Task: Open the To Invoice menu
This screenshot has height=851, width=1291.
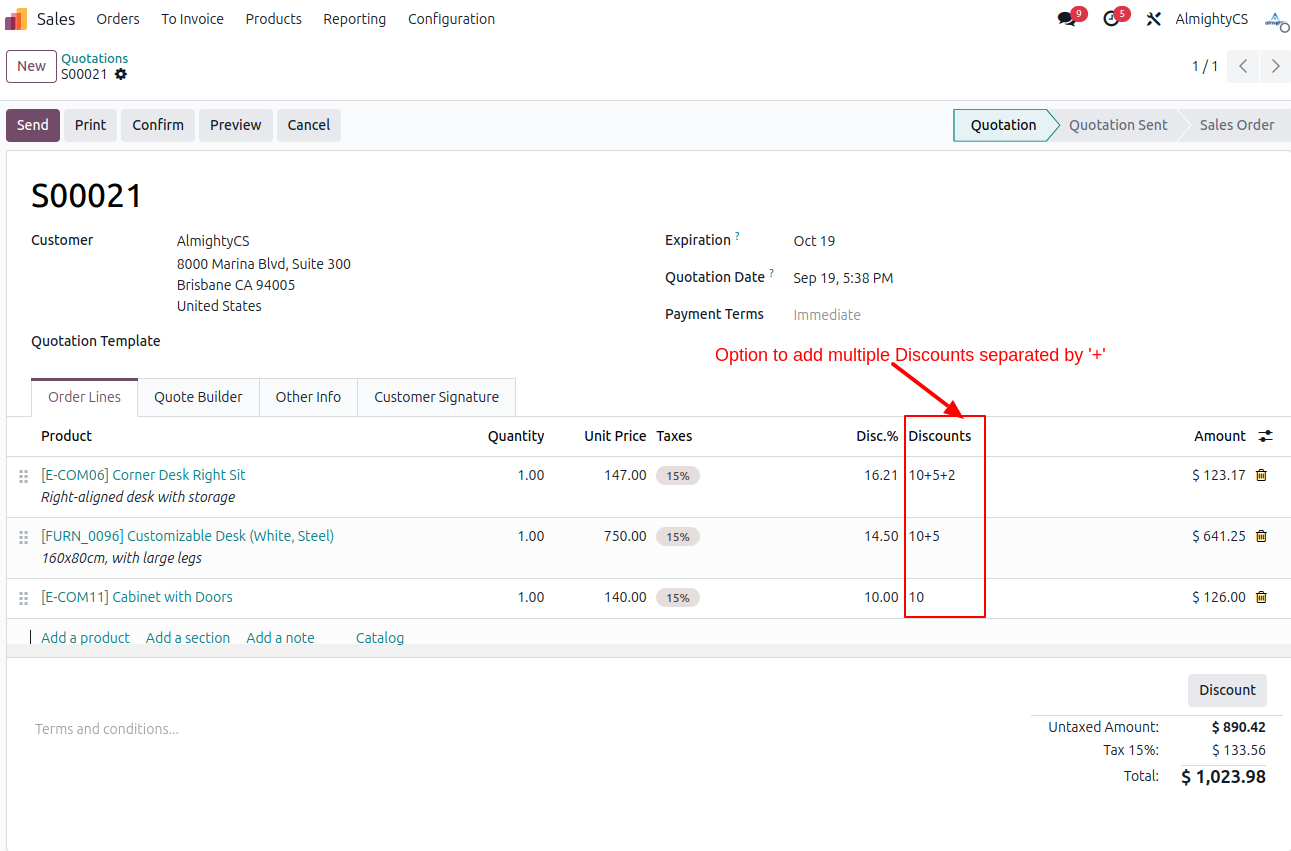Action: pyautogui.click(x=192, y=19)
